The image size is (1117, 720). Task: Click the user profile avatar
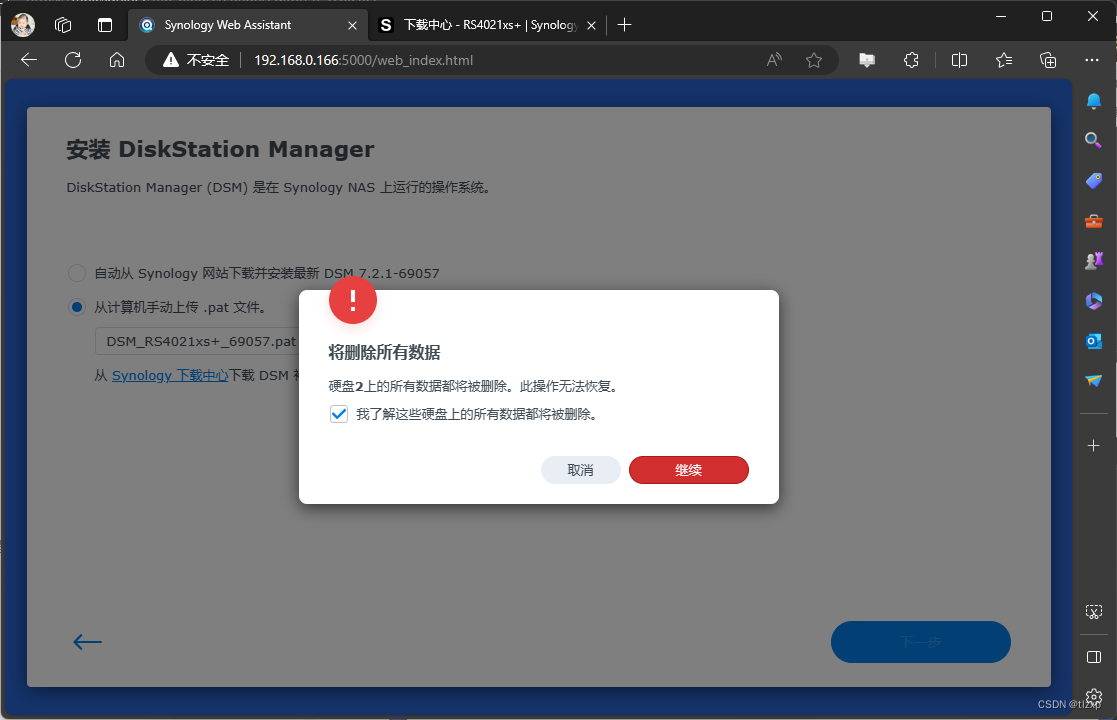click(23, 25)
